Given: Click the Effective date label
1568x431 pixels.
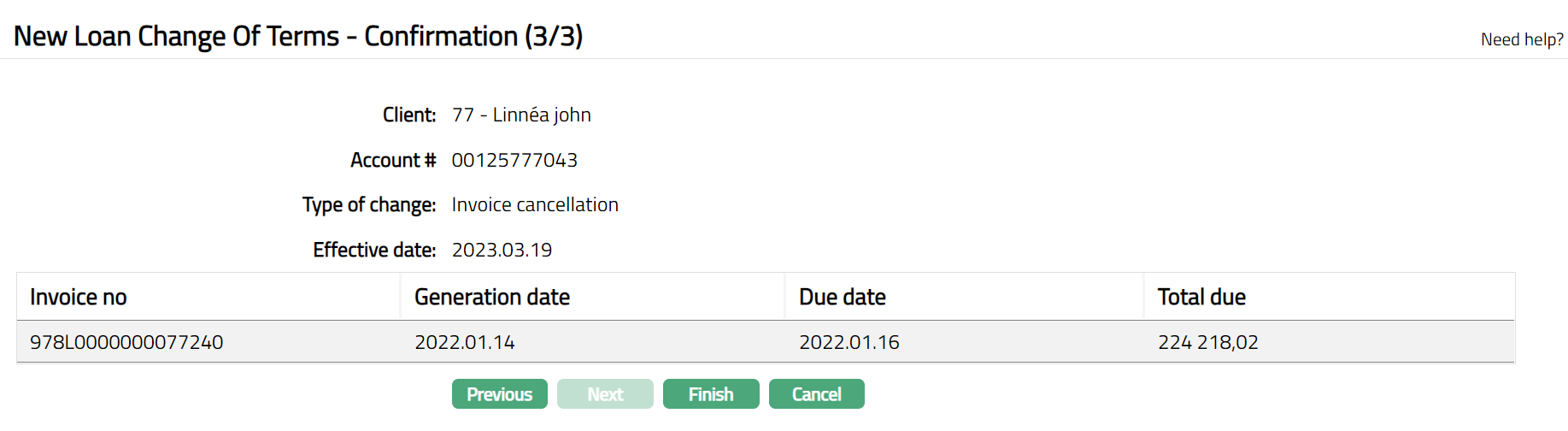Looking at the screenshot, I should [x=374, y=250].
